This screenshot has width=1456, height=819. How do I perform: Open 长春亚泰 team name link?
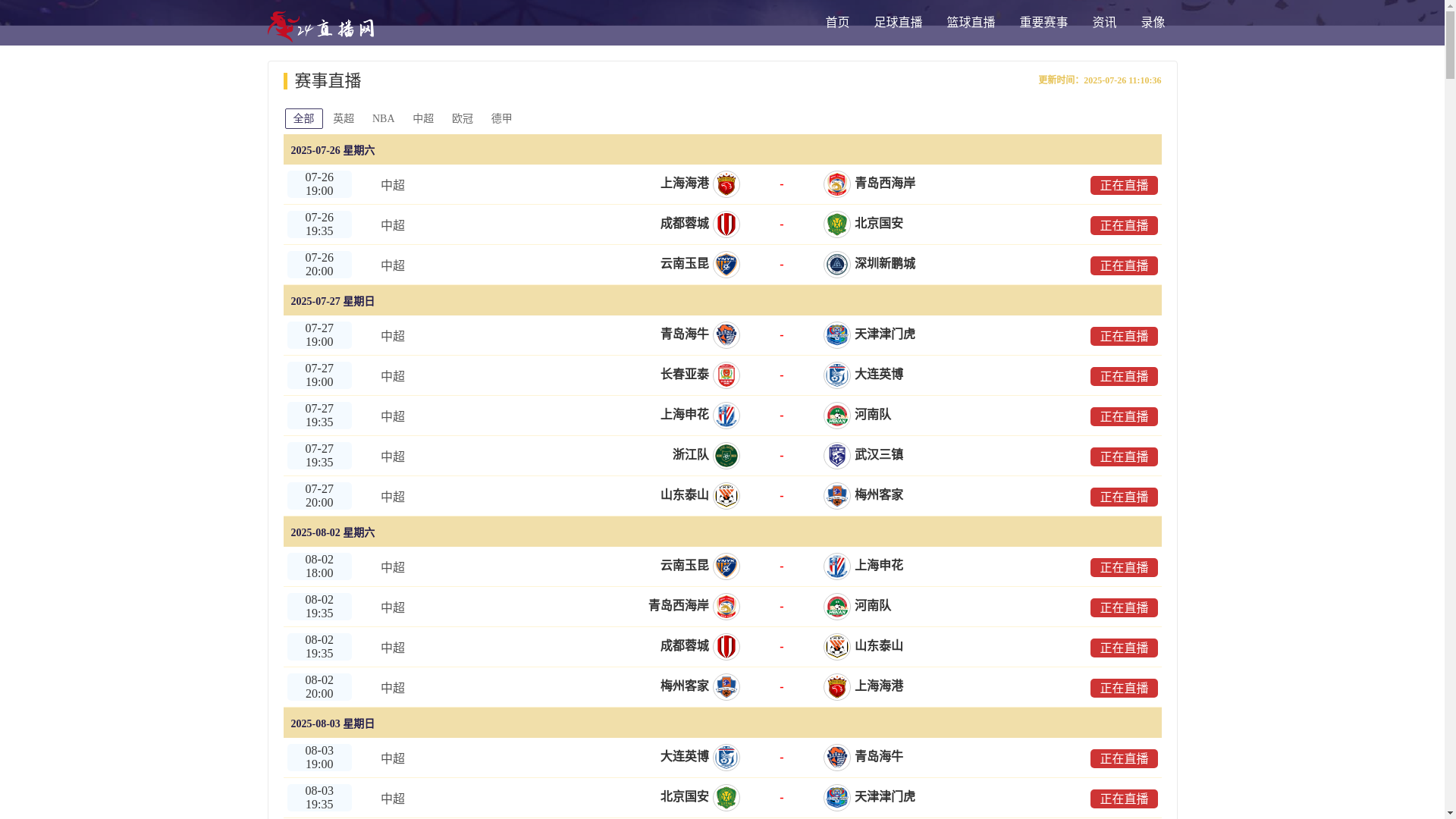[x=684, y=375]
